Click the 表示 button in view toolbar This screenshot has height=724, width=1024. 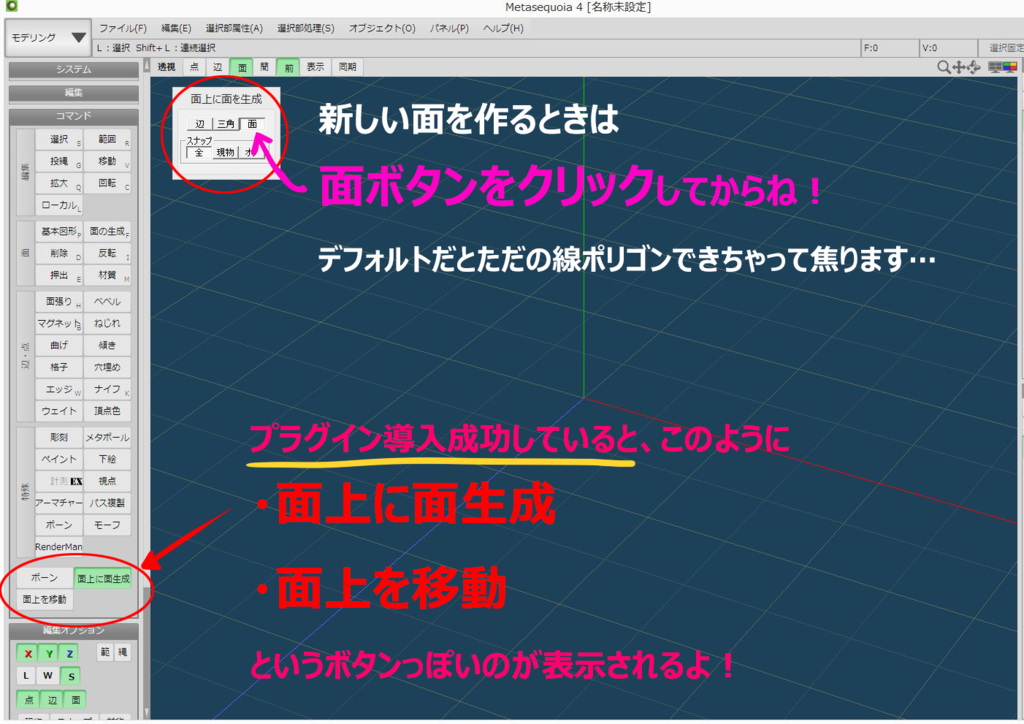[315, 67]
